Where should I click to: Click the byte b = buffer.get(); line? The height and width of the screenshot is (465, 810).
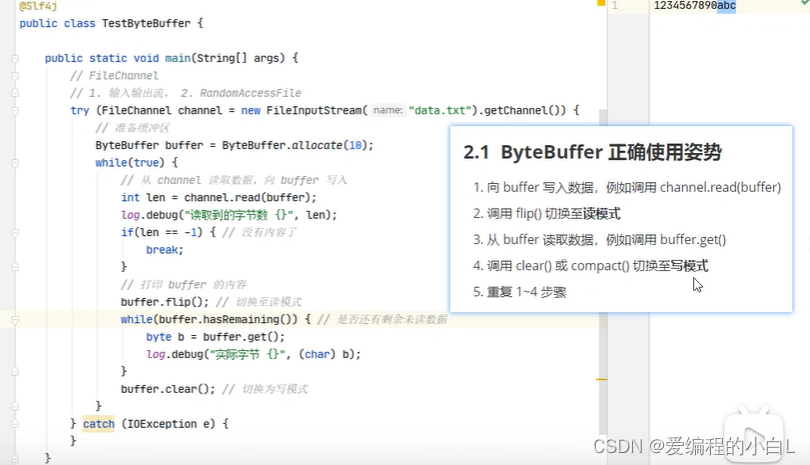[x=215, y=337]
